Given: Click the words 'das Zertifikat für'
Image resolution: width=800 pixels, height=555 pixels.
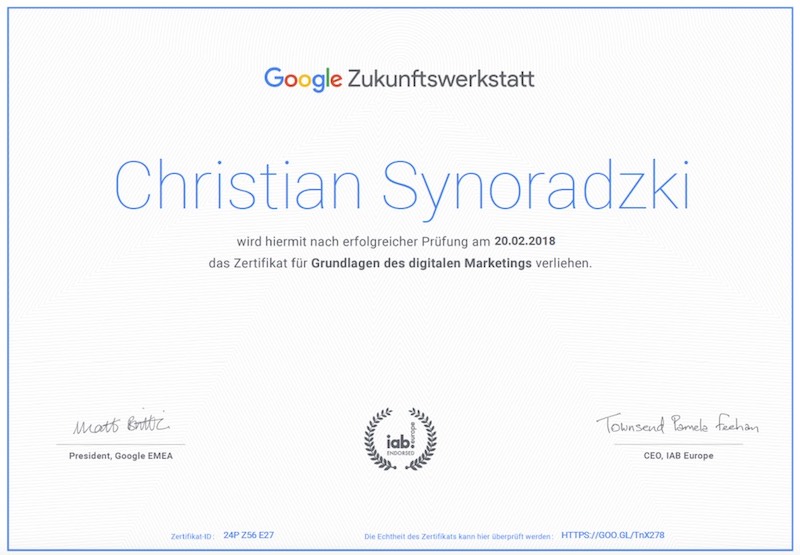Looking at the screenshot, I should 257,264.
